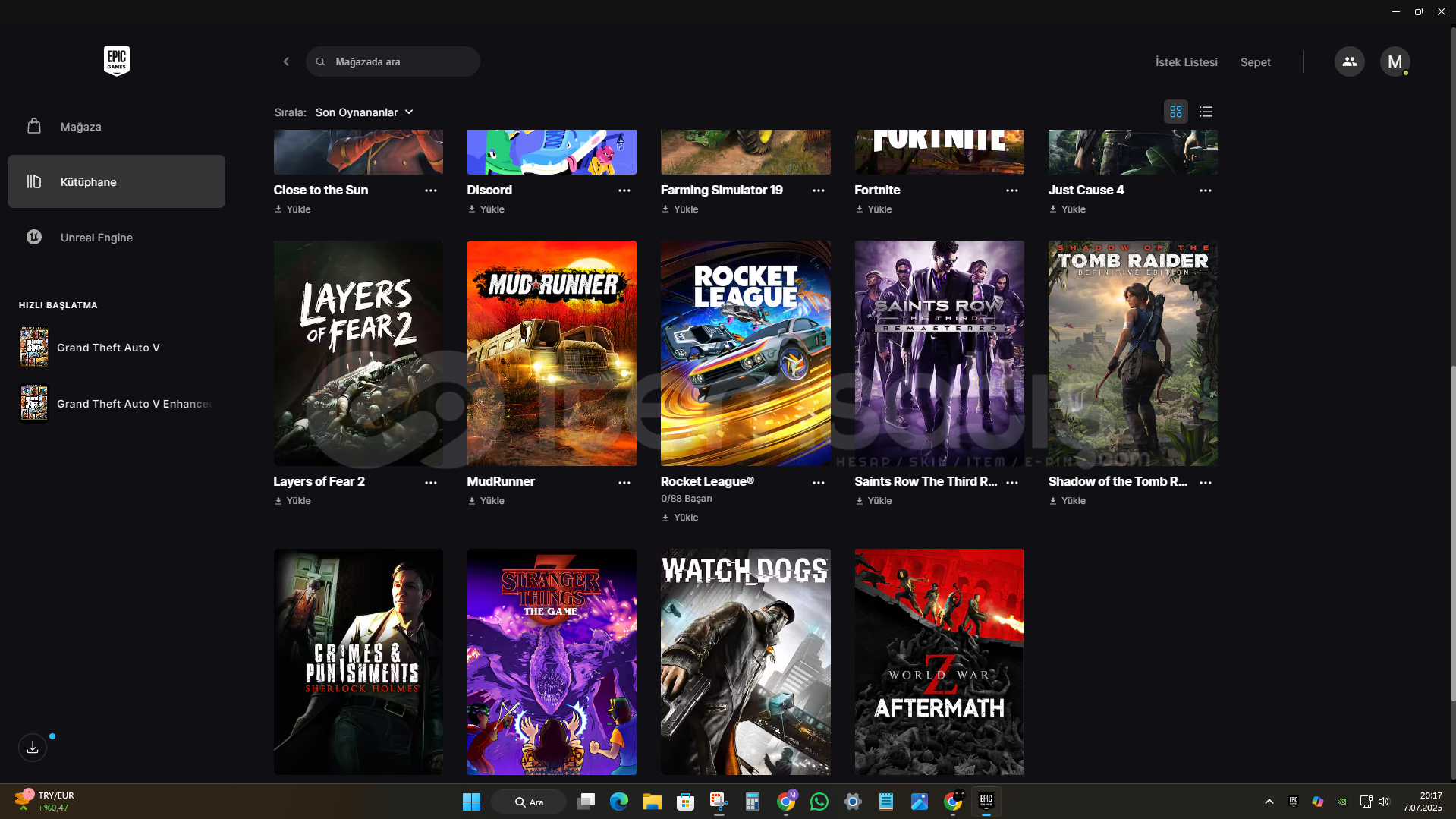The height and width of the screenshot is (819, 1456).
Task: Open the downloads icon in sidebar
Action: tap(33, 748)
